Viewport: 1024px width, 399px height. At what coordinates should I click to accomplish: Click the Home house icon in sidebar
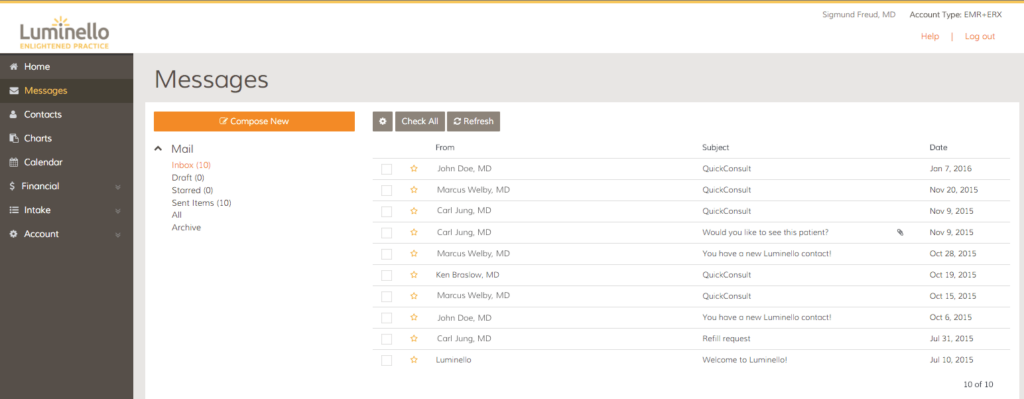click(14, 67)
